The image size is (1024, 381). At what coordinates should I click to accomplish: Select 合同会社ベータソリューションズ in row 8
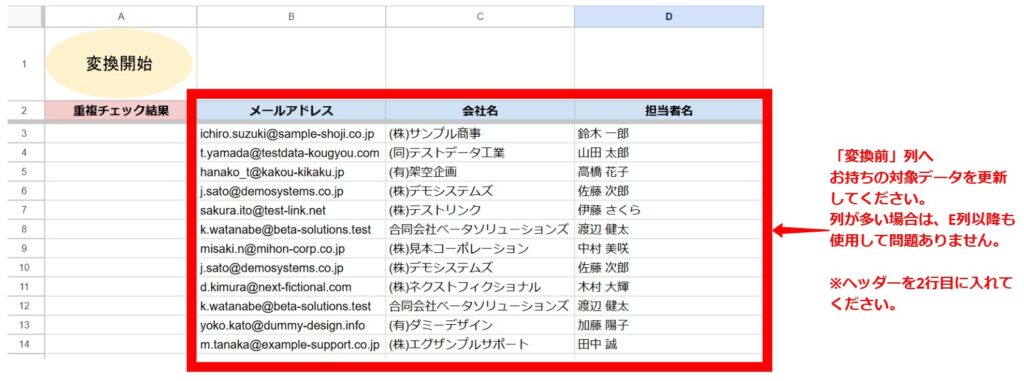click(x=480, y=229)
